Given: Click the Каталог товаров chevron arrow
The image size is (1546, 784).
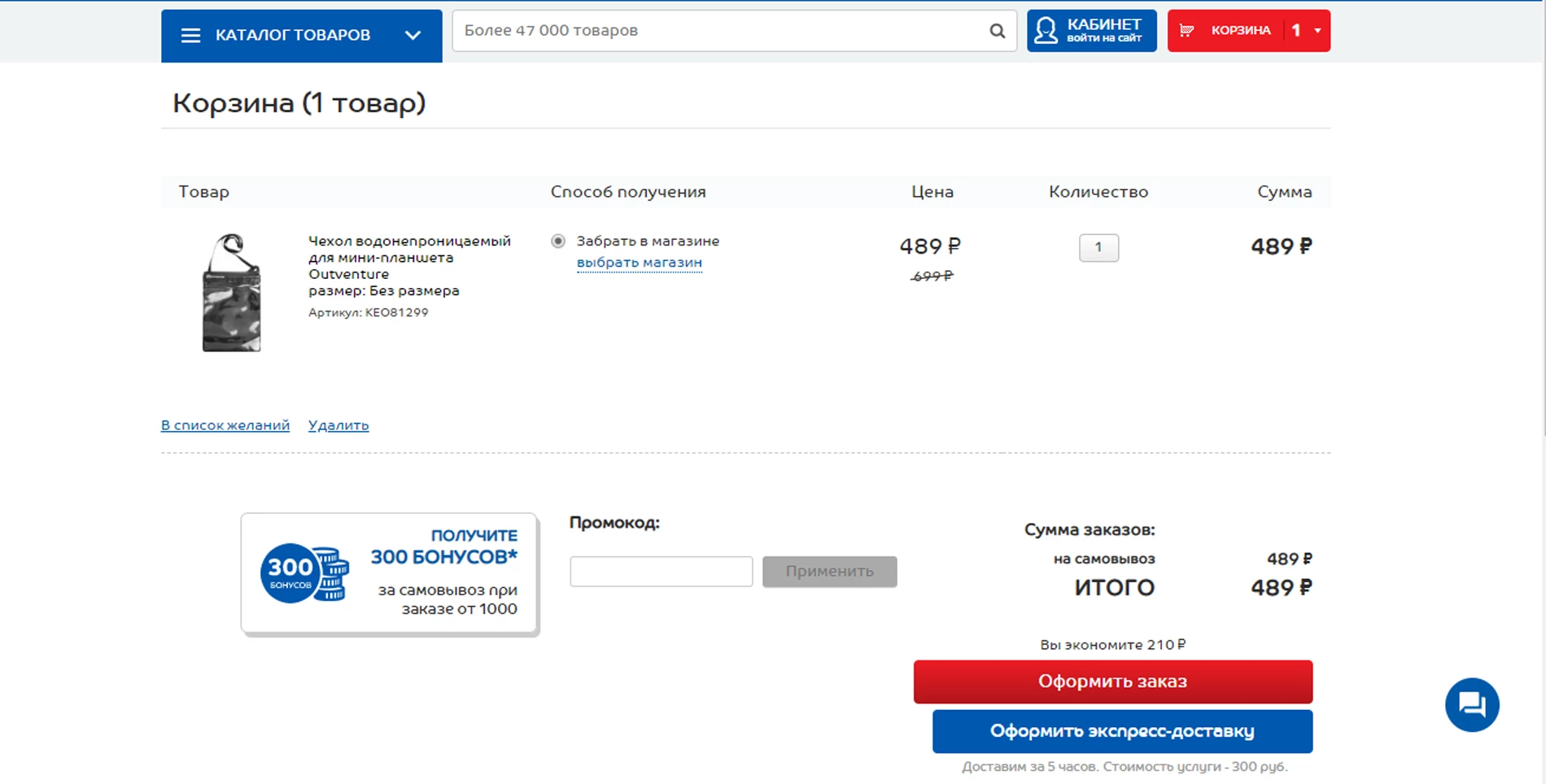Looking at the screenshot, I should coord(413,35).
